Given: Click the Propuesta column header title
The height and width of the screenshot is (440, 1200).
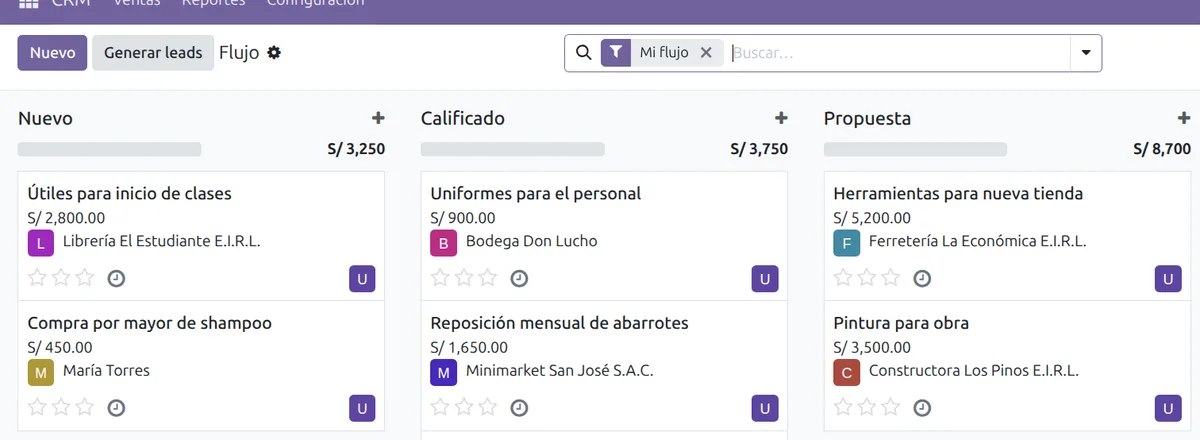Looking at the screenshot, I should [867, 118].
